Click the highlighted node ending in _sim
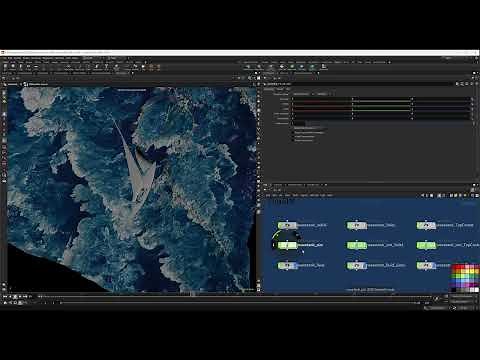 (x=287, y=245)
